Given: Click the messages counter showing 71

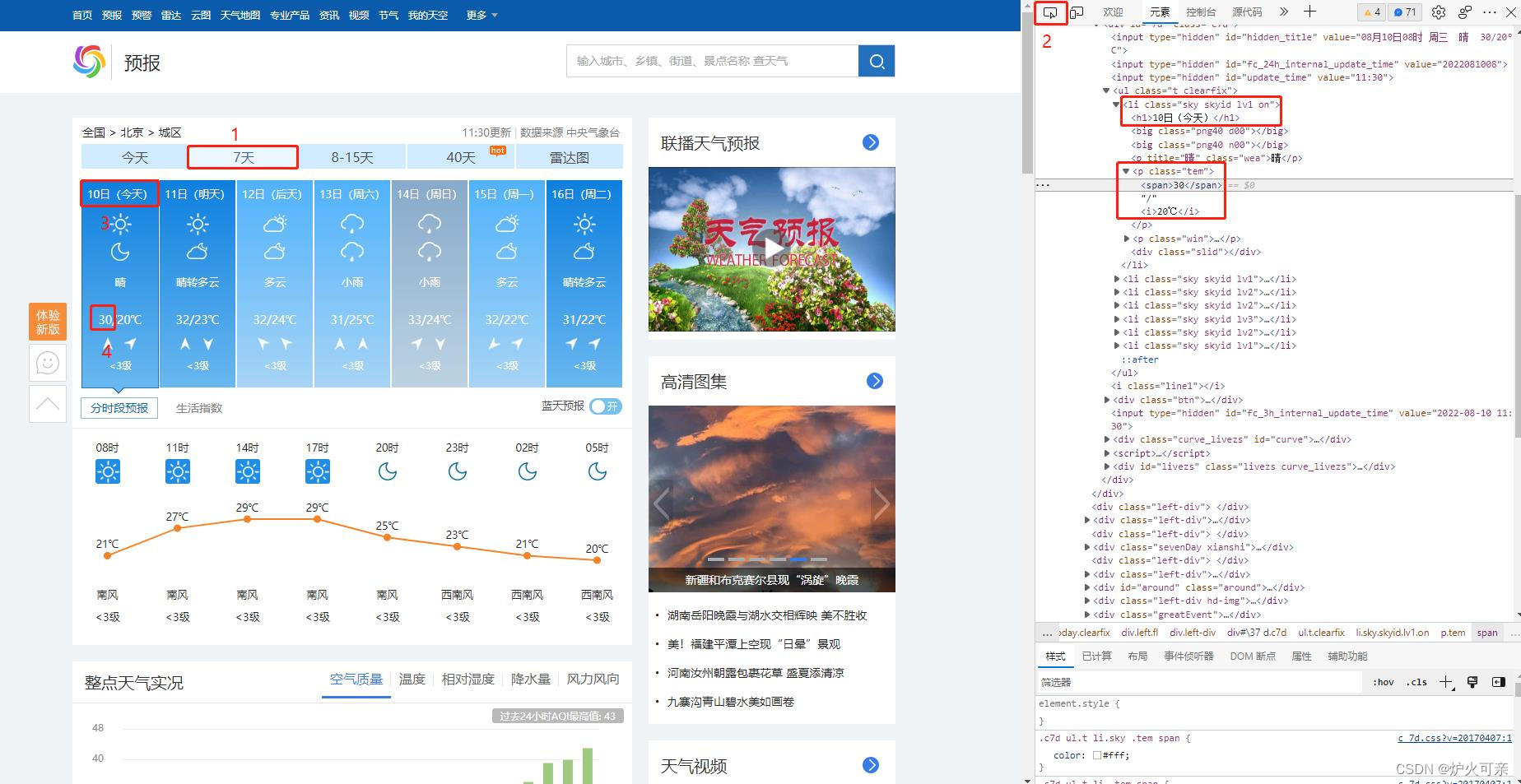Looking at the screenshot, I should pos(1405,12).
